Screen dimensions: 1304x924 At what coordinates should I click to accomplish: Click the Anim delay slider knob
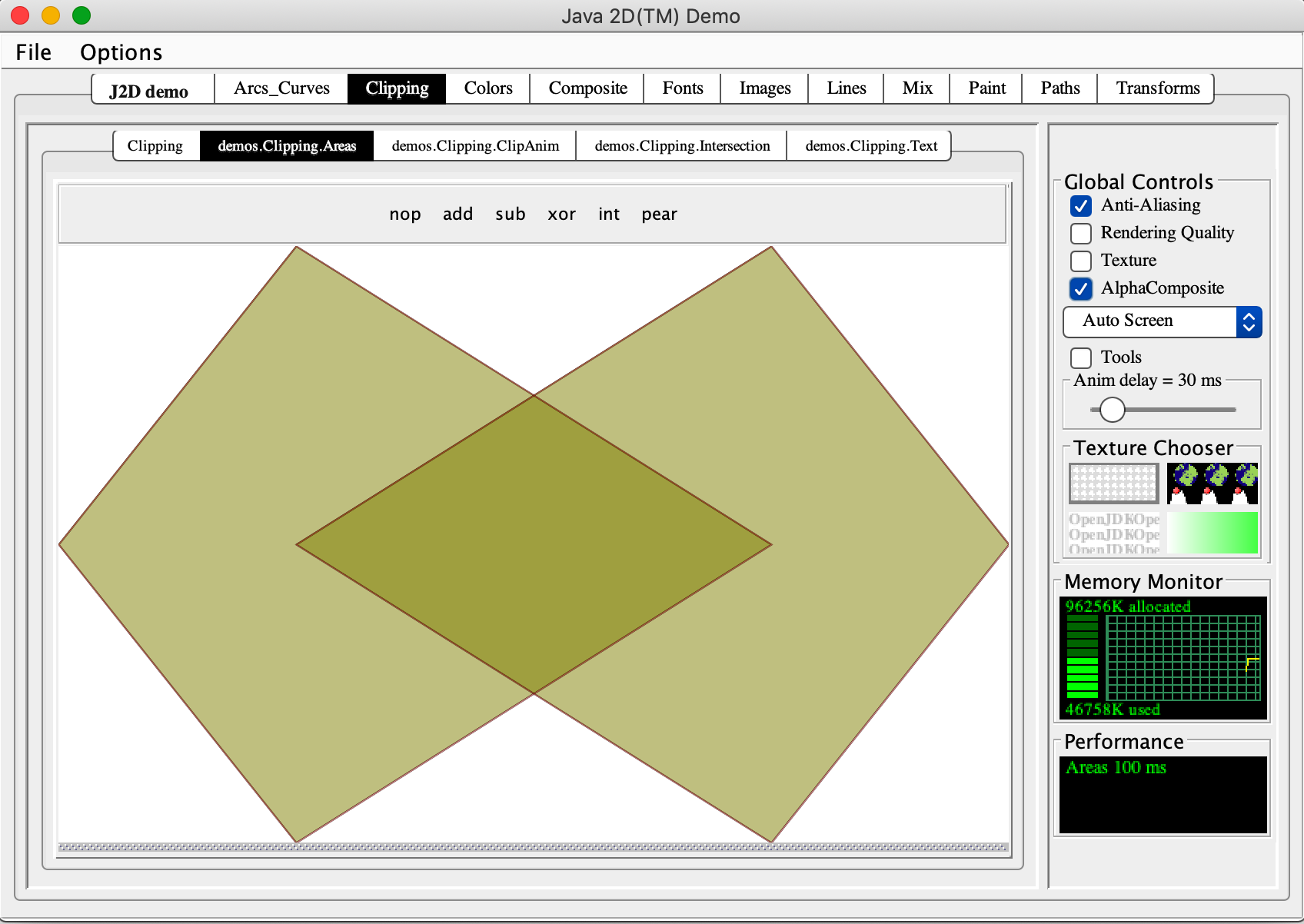(x=1112, y=410)
